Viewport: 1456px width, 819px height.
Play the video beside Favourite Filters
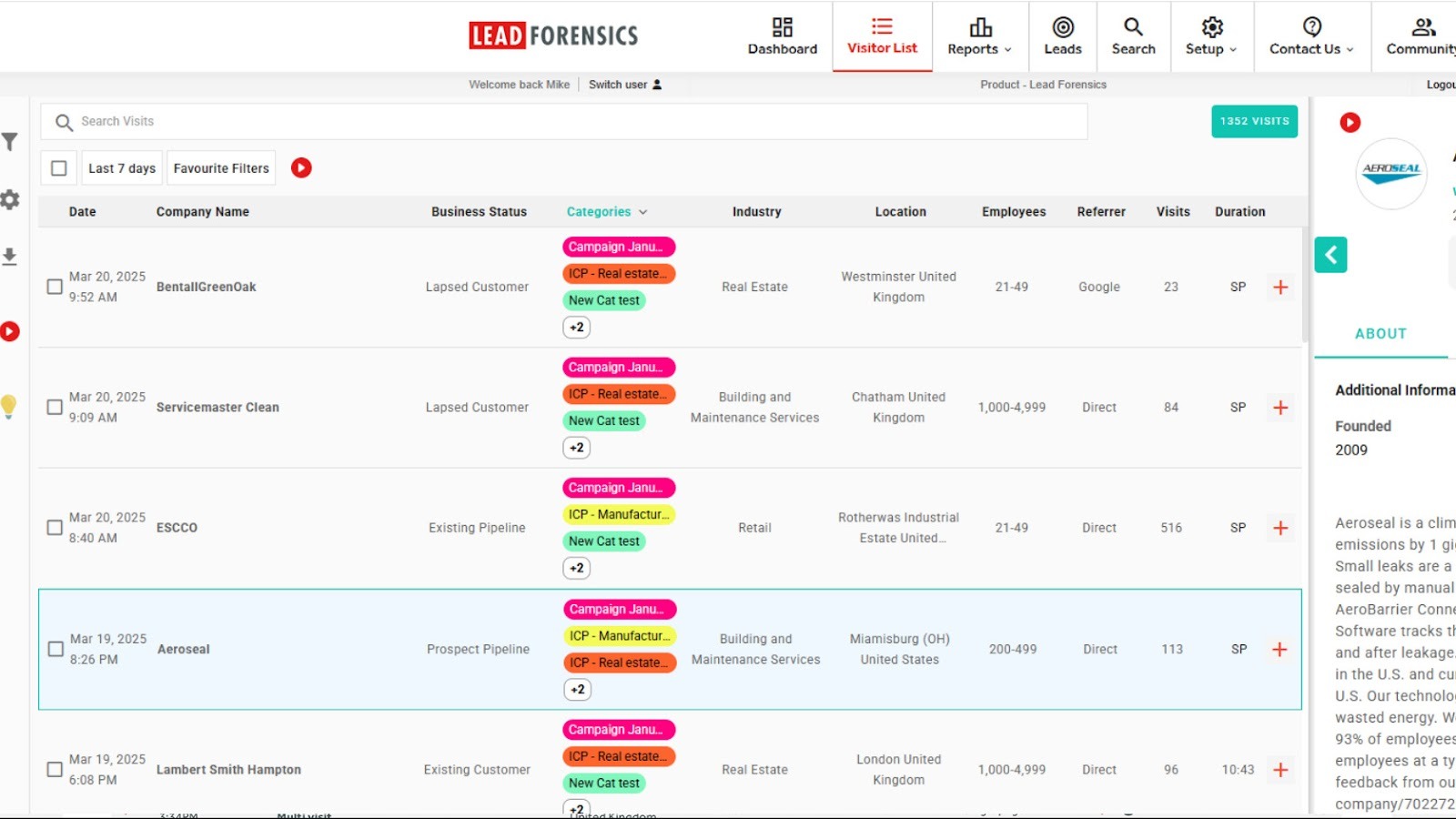click(301, 167)
